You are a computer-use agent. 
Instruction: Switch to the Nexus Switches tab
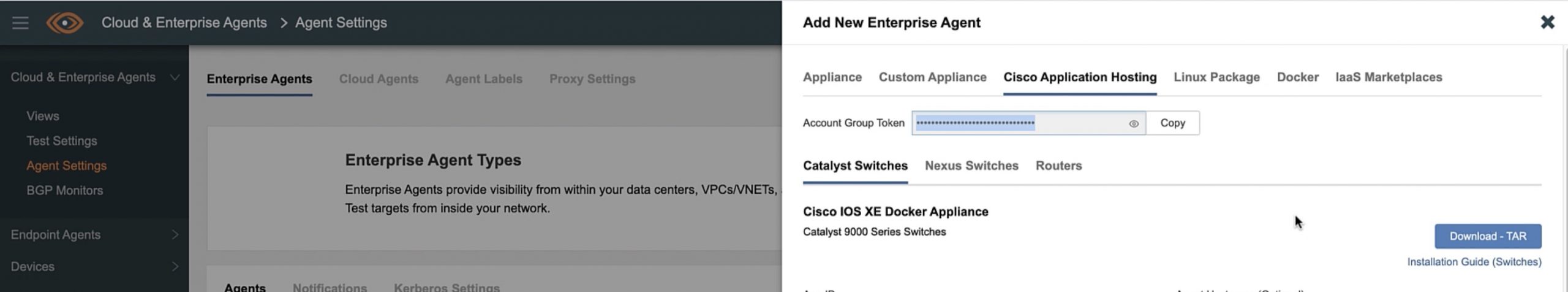pyautogui.click(x=971, y=166)
